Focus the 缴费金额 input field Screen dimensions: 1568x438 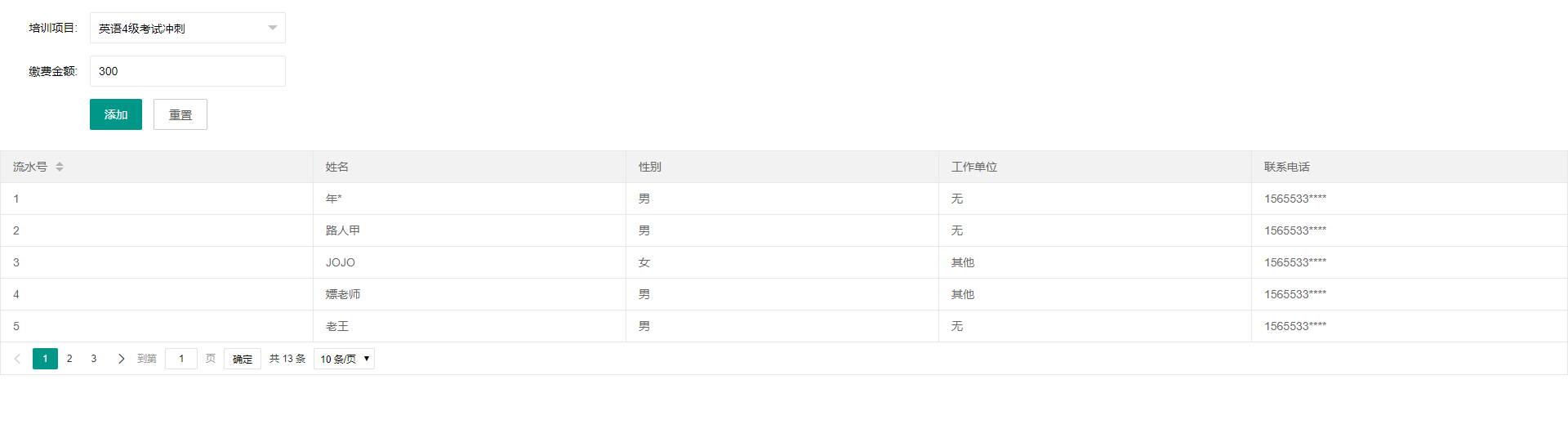pyautogui.click(x=188, y=71)
